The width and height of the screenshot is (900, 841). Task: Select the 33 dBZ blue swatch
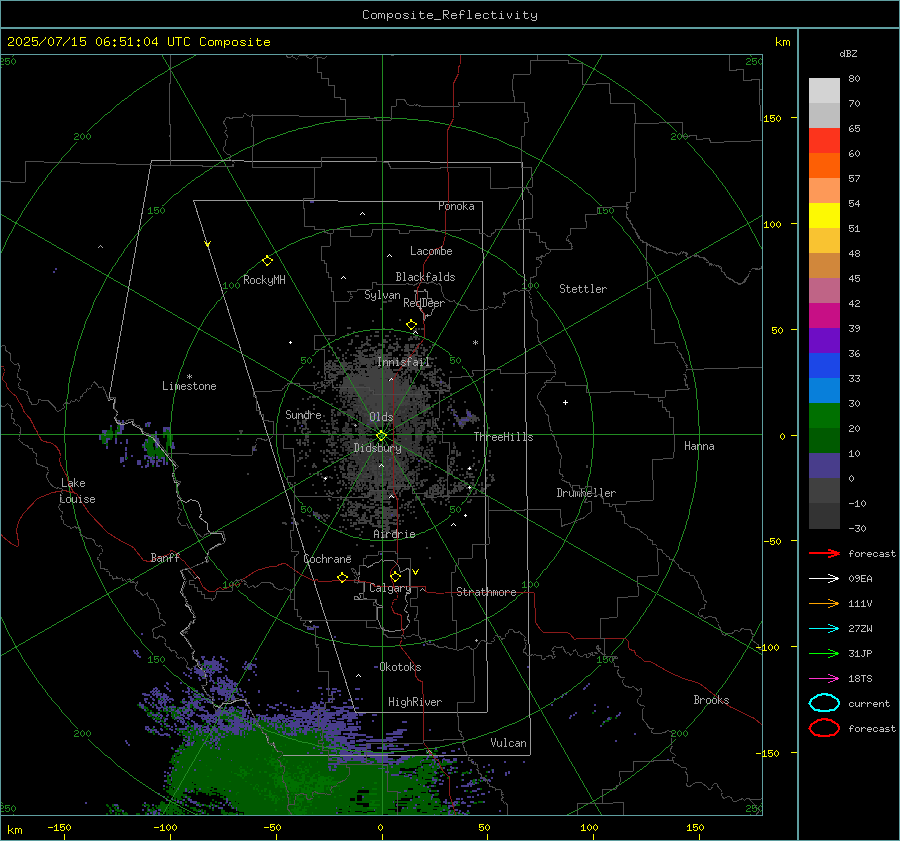click(x=824, y=390)
